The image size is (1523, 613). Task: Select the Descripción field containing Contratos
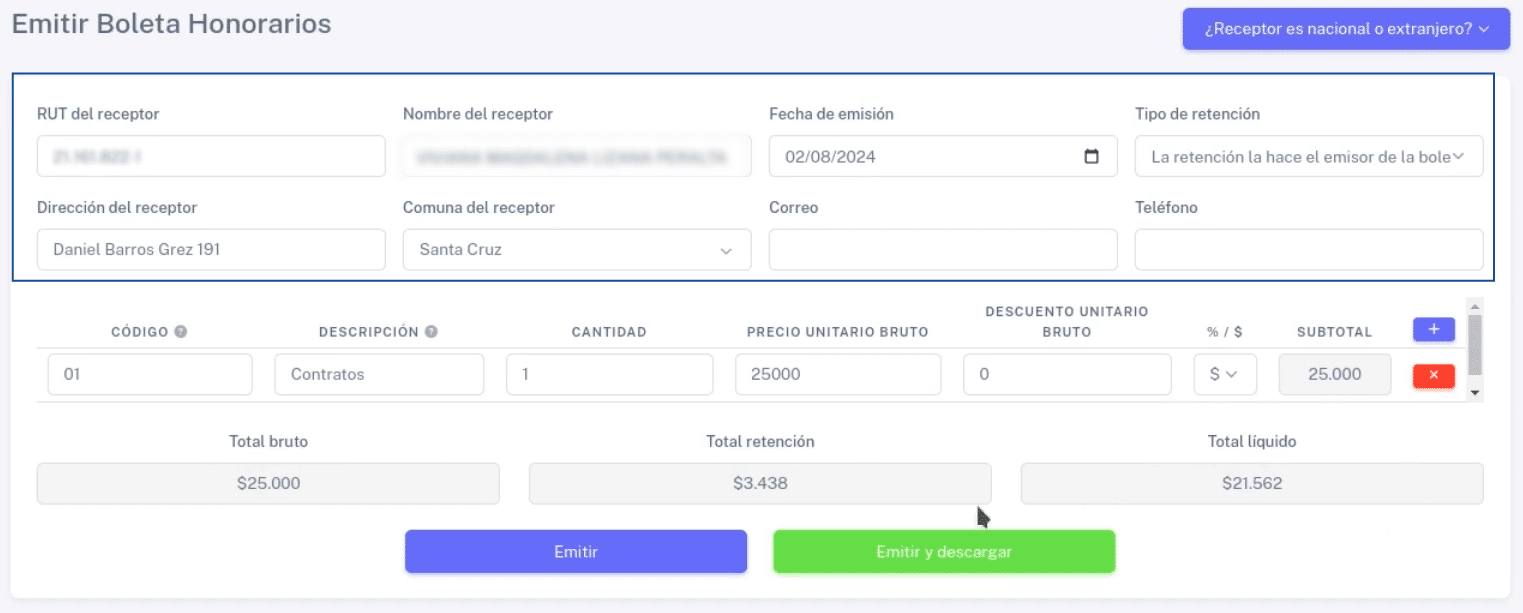pos(379,374)
